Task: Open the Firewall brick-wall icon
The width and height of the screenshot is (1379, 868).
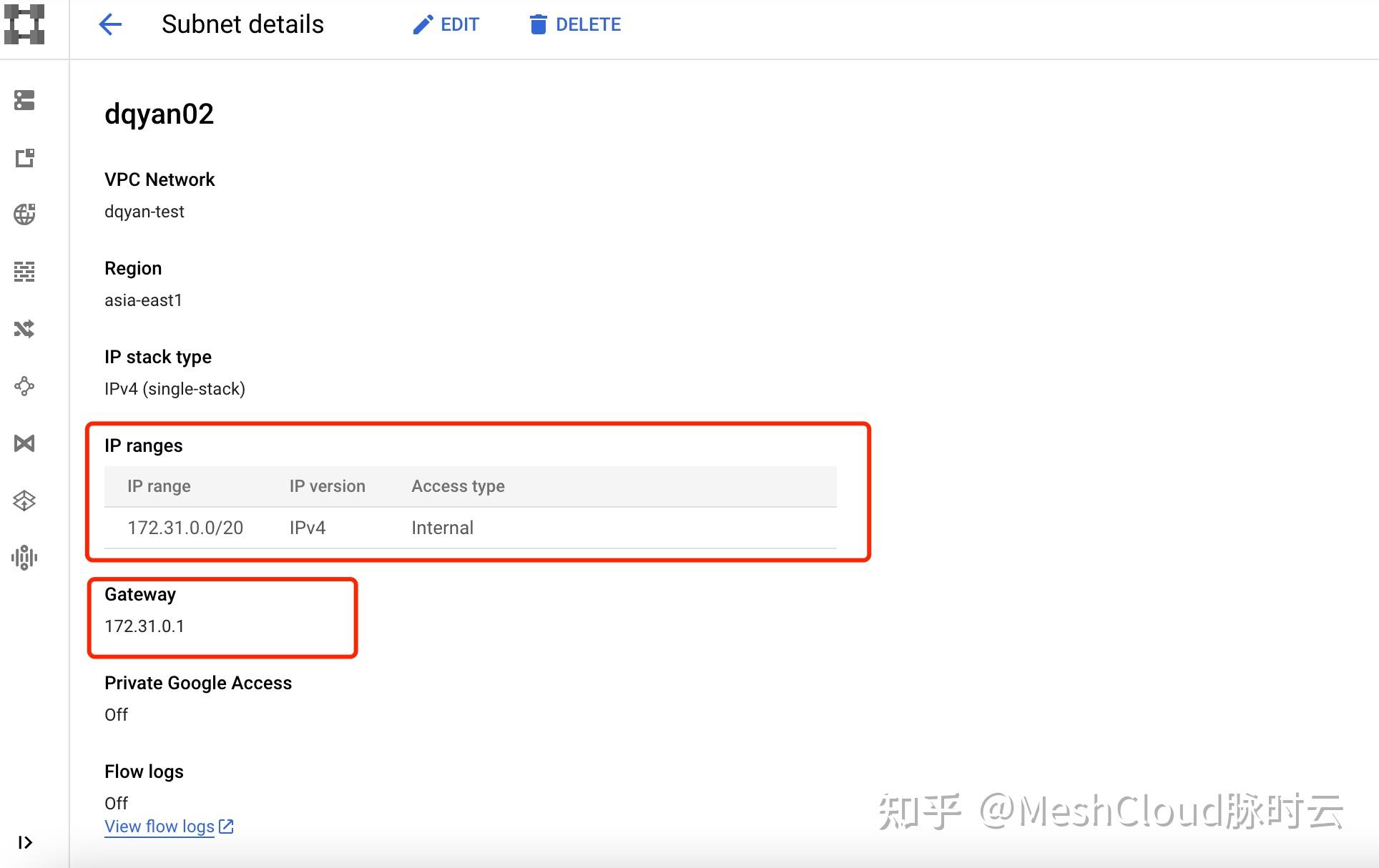Action: [24, 272]
